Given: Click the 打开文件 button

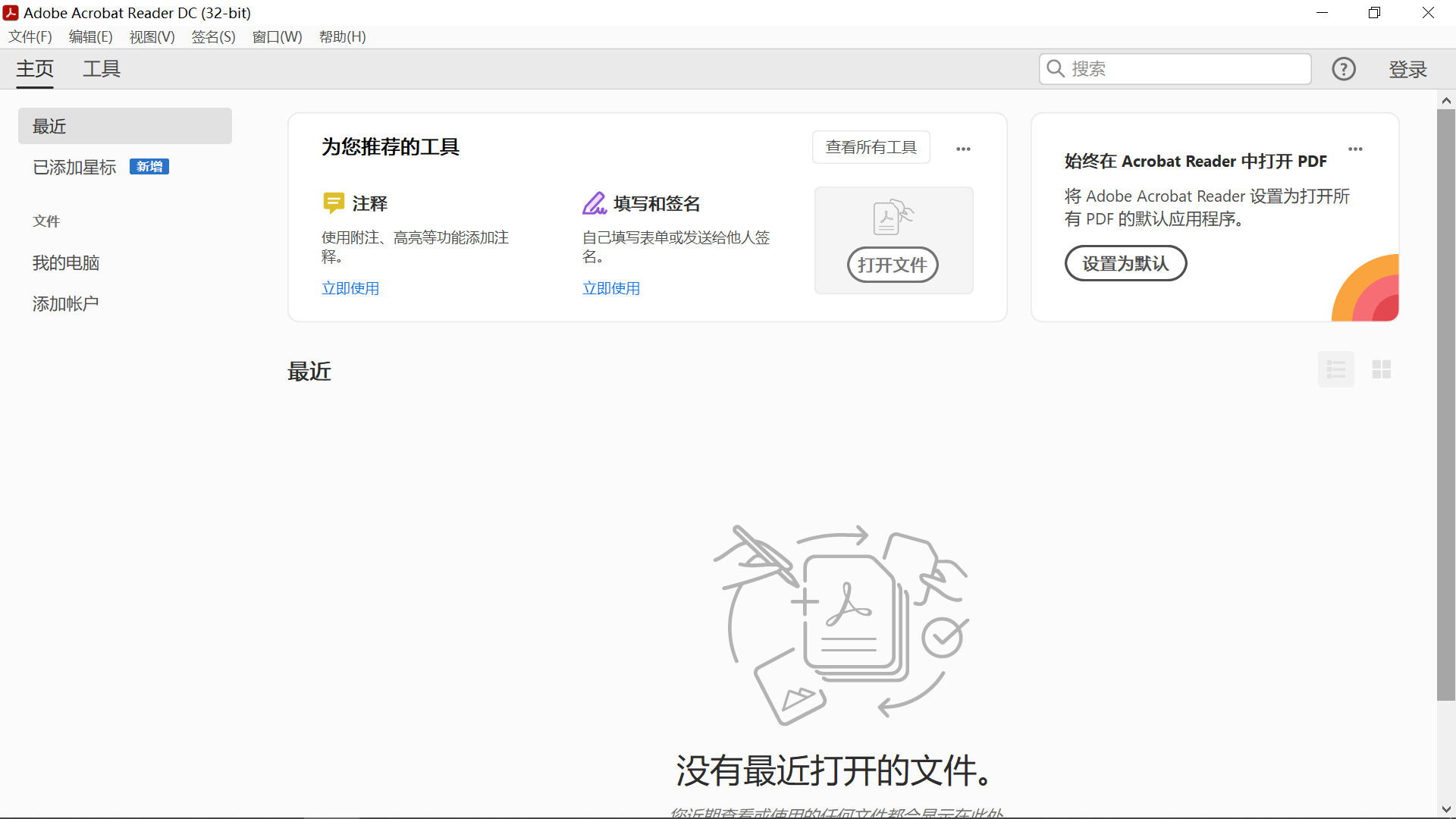Looking at the screenshot, I should click(893, 265).
